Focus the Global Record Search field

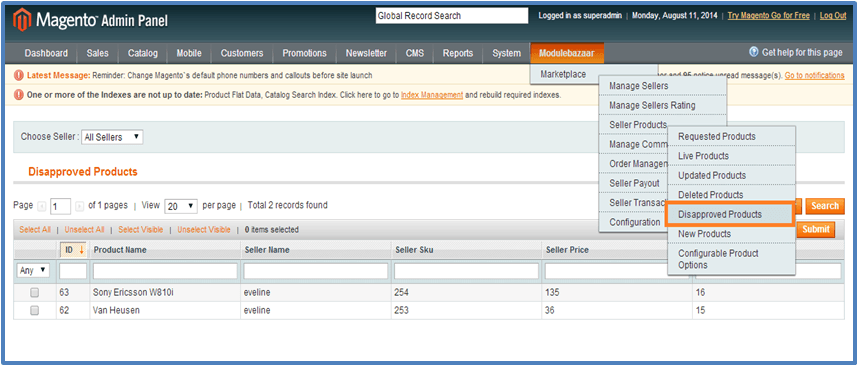coord(451,16)
